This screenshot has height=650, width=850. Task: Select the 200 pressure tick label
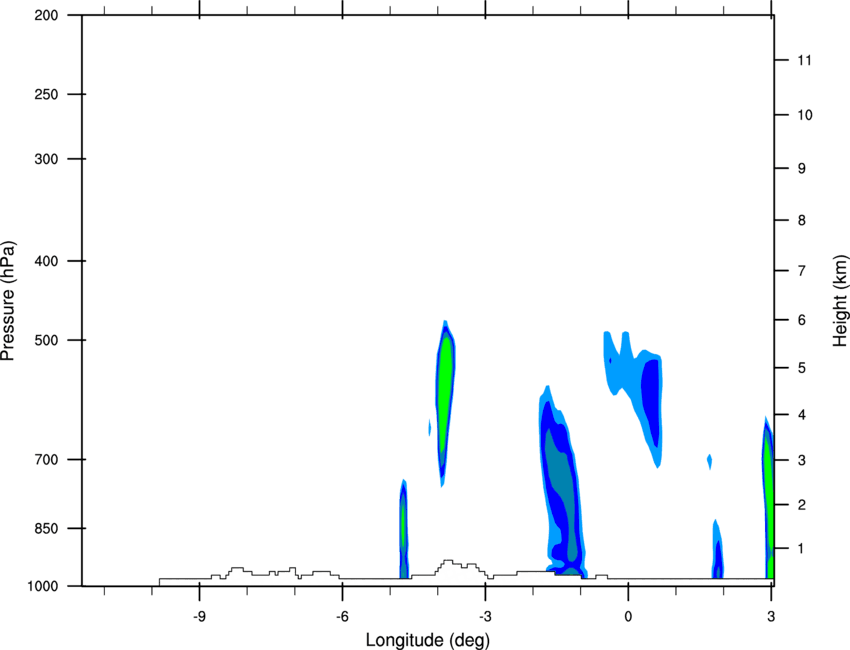coord(46,15)
